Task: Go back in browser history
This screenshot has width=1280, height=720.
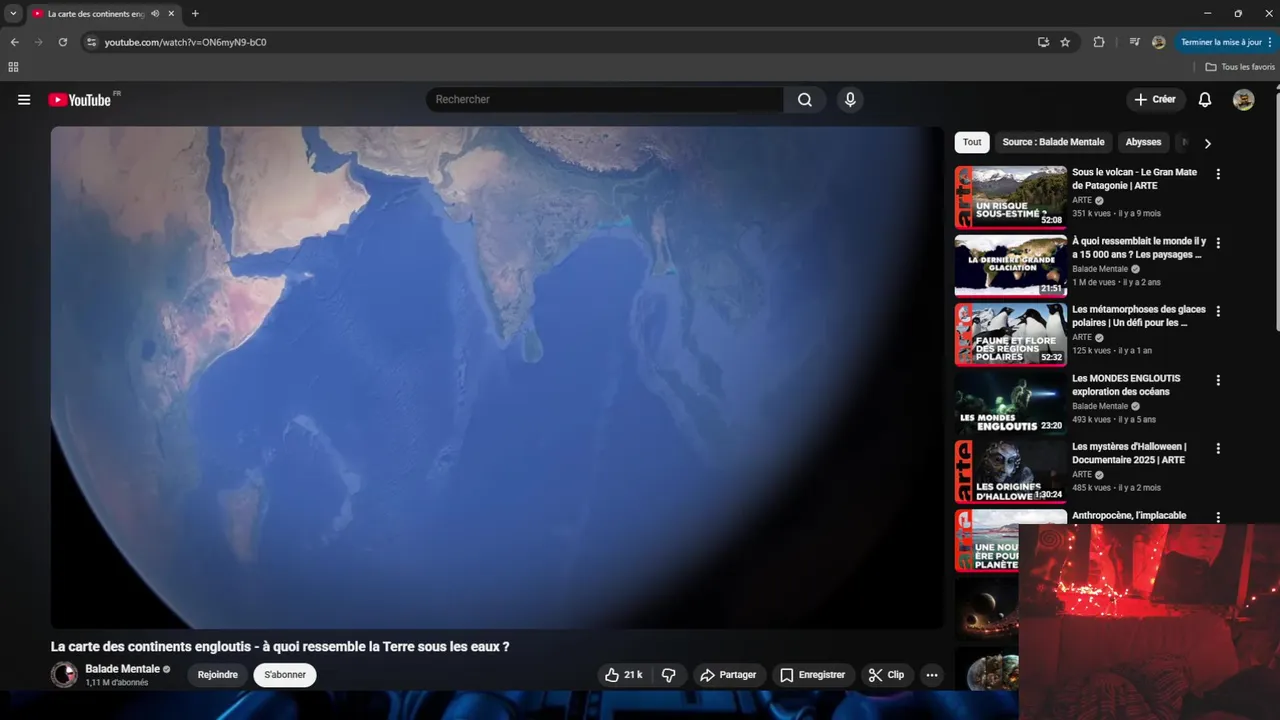Action: pyautogui.click(x=14, y=42)
